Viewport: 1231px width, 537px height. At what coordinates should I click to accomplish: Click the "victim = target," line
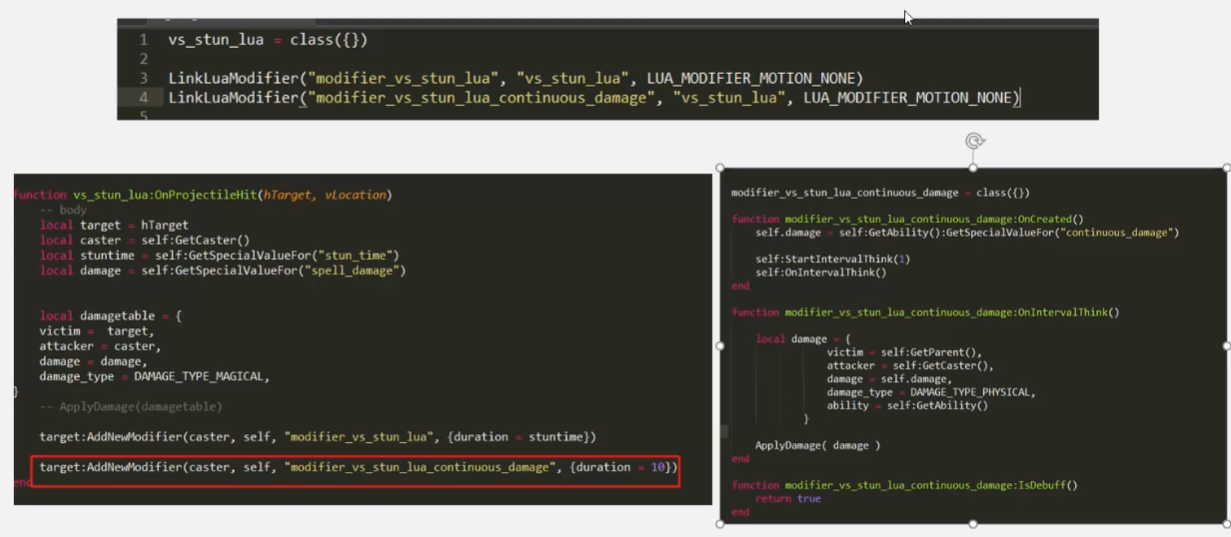pos(97,331)
